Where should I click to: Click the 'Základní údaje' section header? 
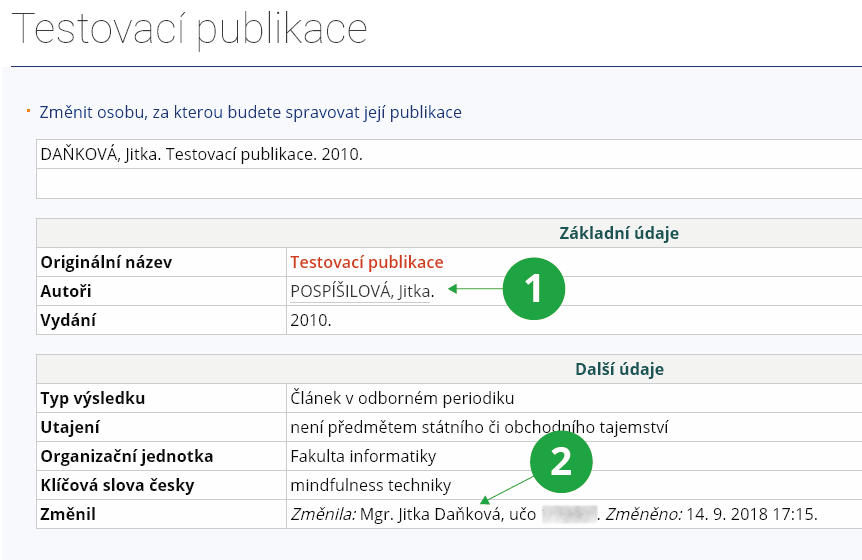coord(618,233)
